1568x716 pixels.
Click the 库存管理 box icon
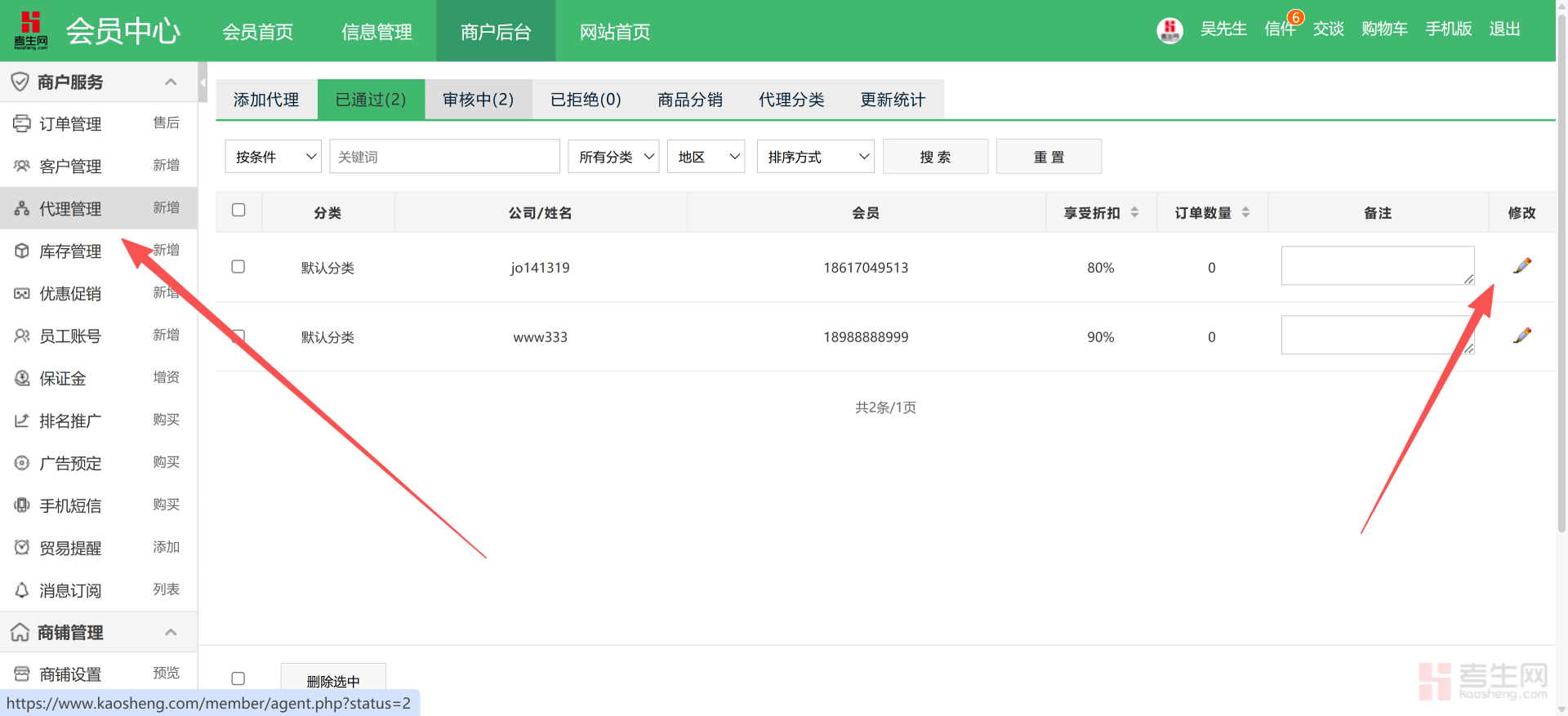22,251
